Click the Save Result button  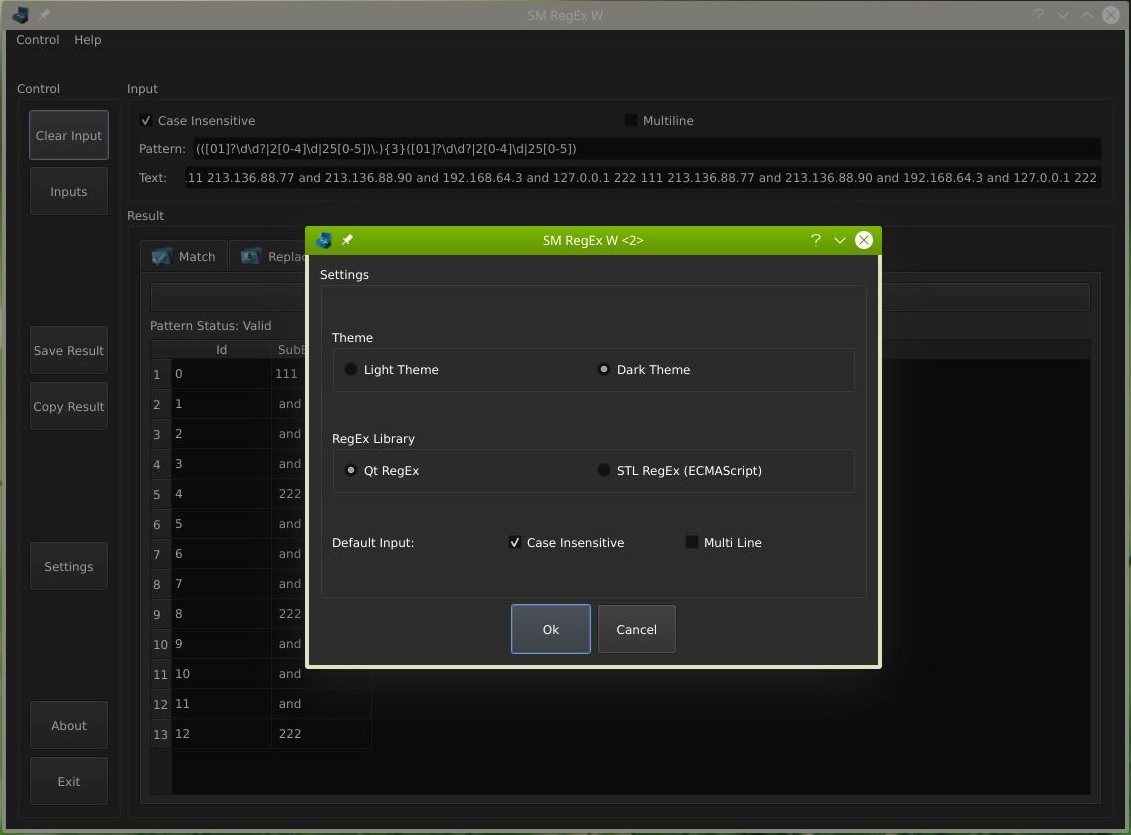69,350
